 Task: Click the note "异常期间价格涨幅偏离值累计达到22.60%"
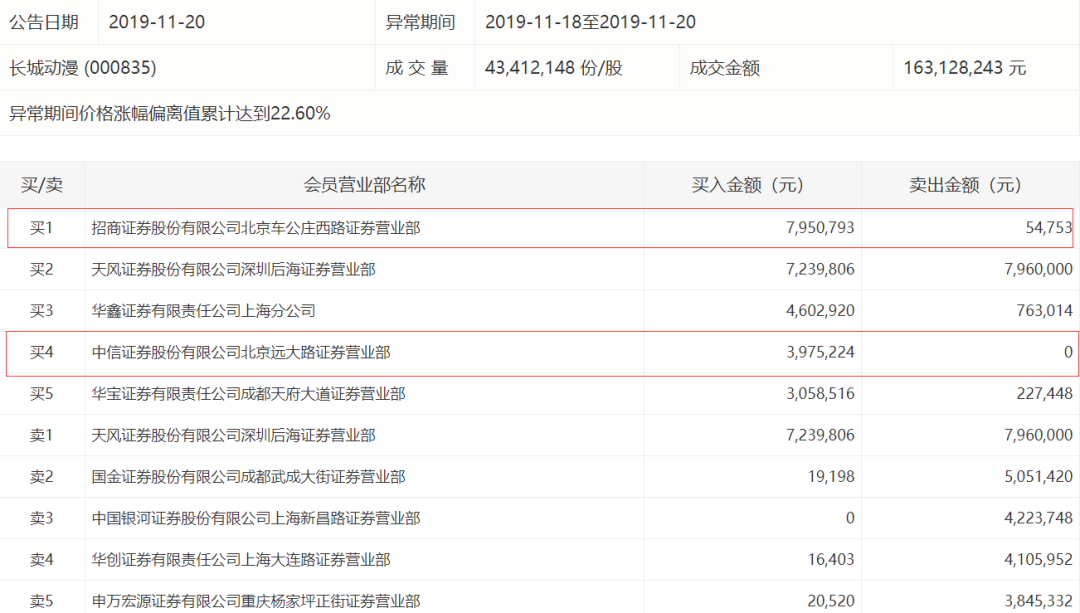point(169,113)
